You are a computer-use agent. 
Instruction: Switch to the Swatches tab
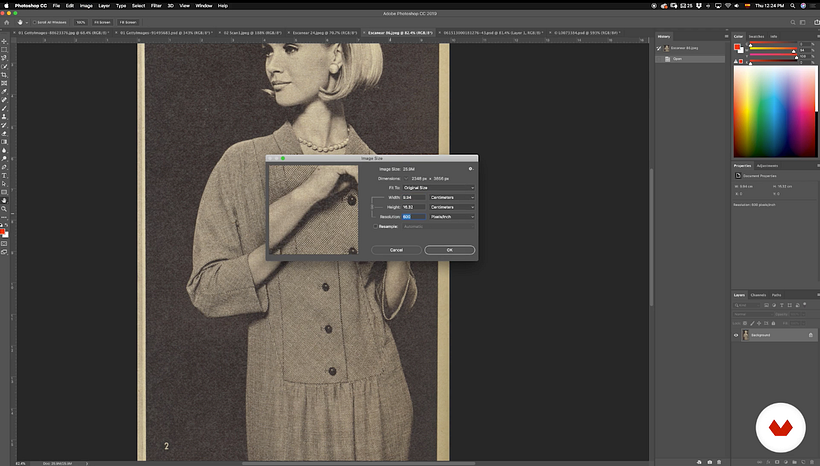(756, 37)
